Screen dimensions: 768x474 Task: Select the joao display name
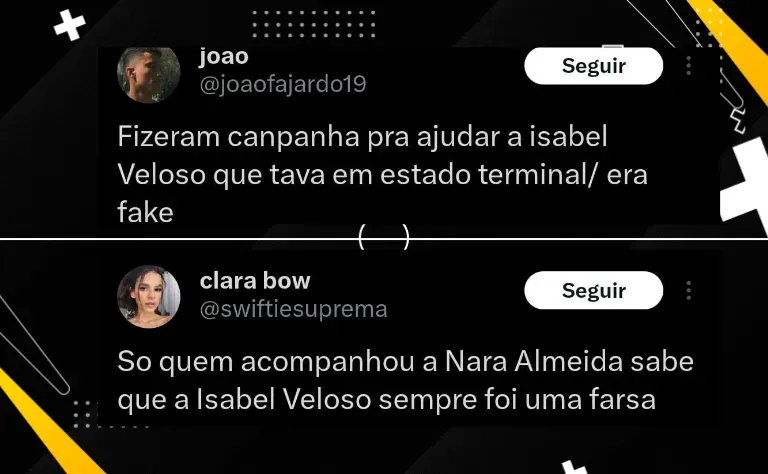(x=224, y=56)
